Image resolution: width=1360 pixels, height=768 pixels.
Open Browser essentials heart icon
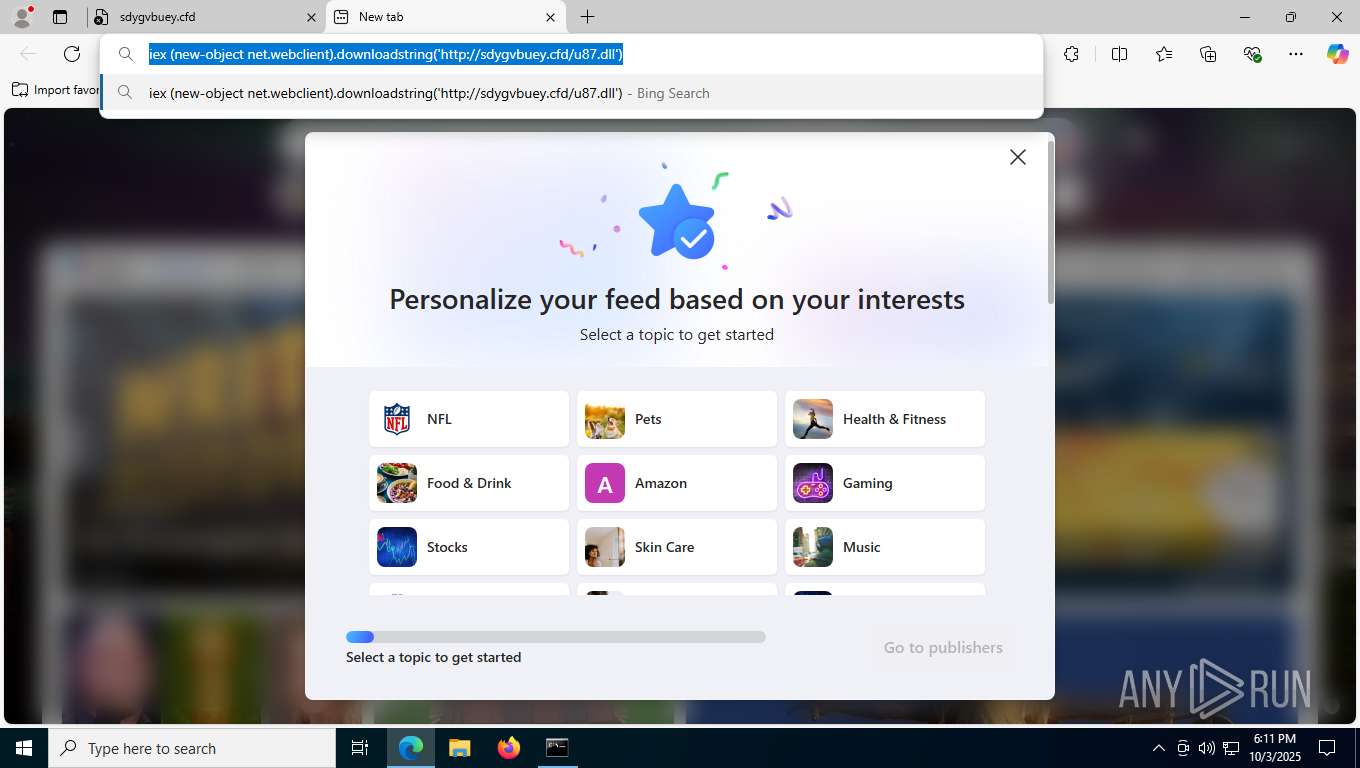pos(1252,54)
